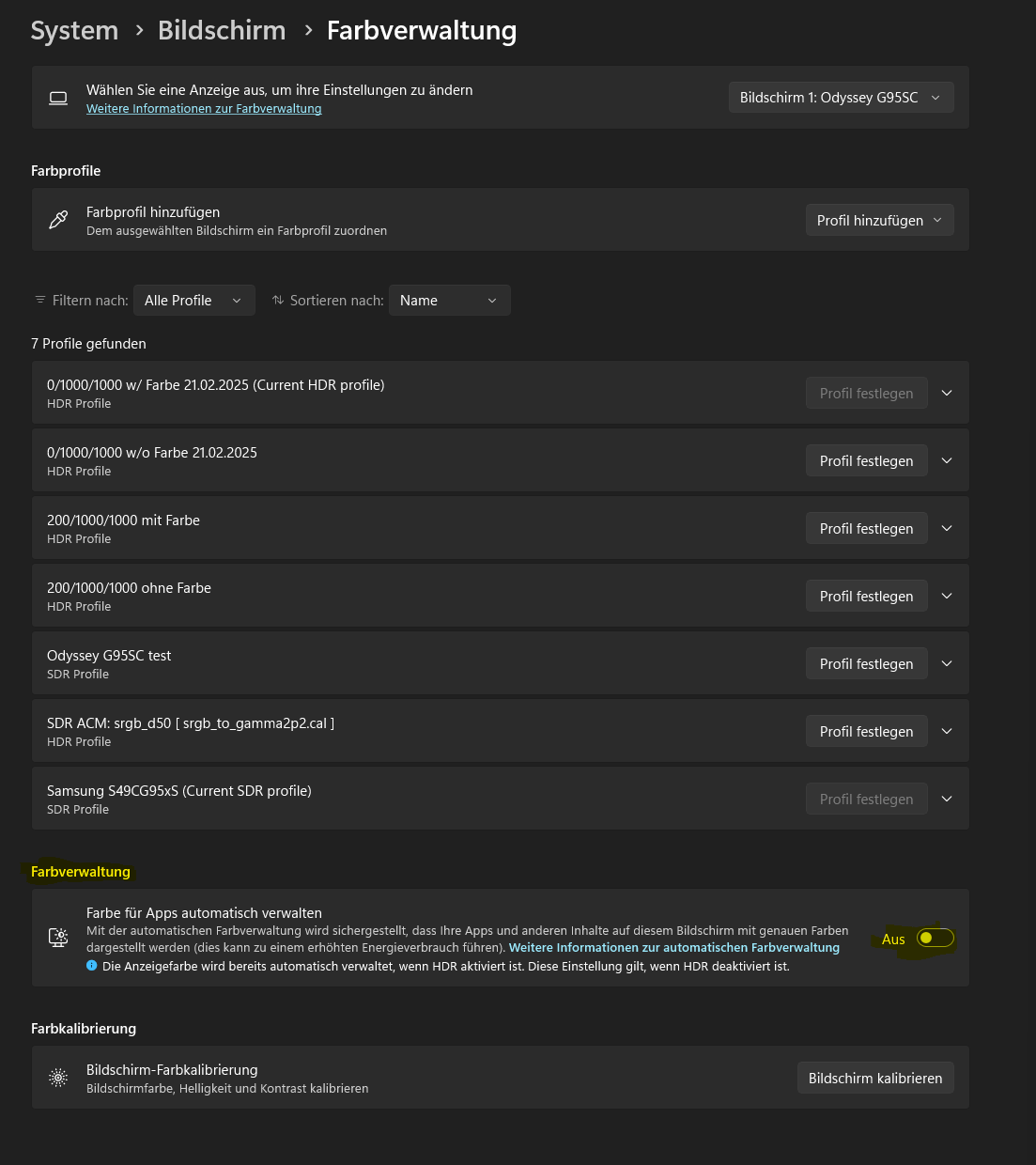Click the blue info icon under Farbverwaltung
The height and width of the screenshot is (1165, 1036).
pos(92,966)
